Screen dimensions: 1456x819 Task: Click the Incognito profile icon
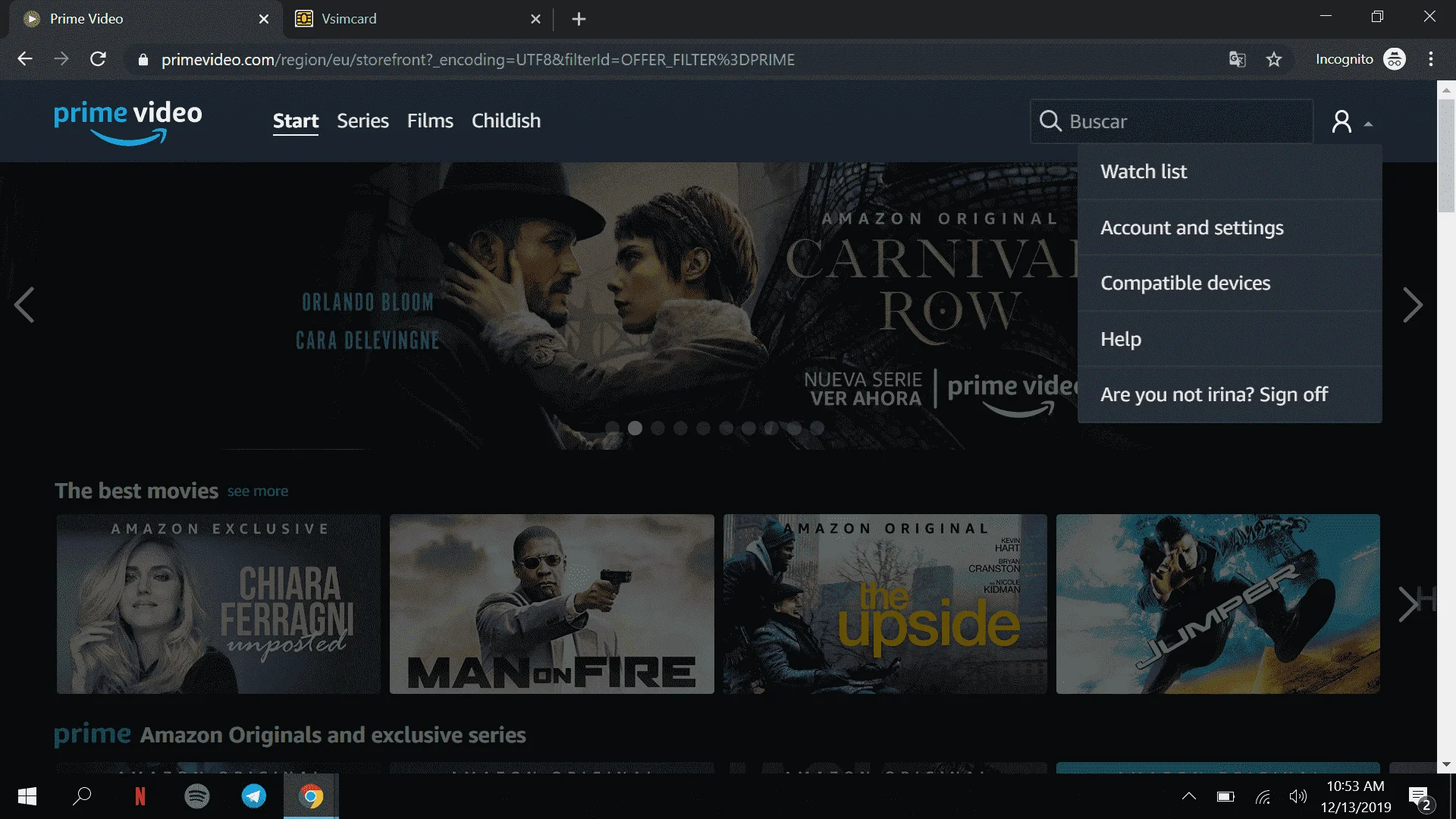pyautogui.click(x=1395, y=59)
